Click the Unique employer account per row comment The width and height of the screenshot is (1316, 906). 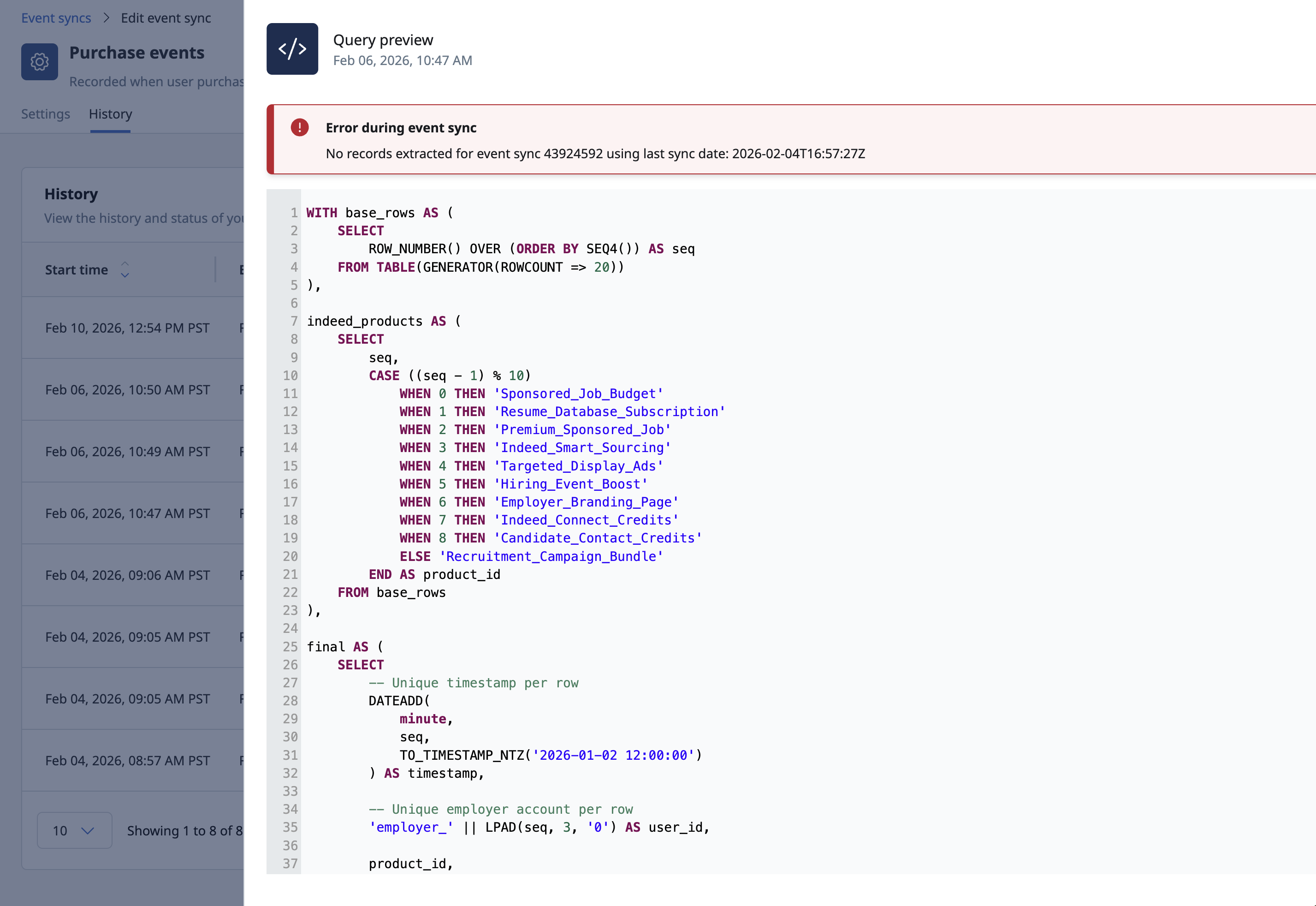pos(501,810)
